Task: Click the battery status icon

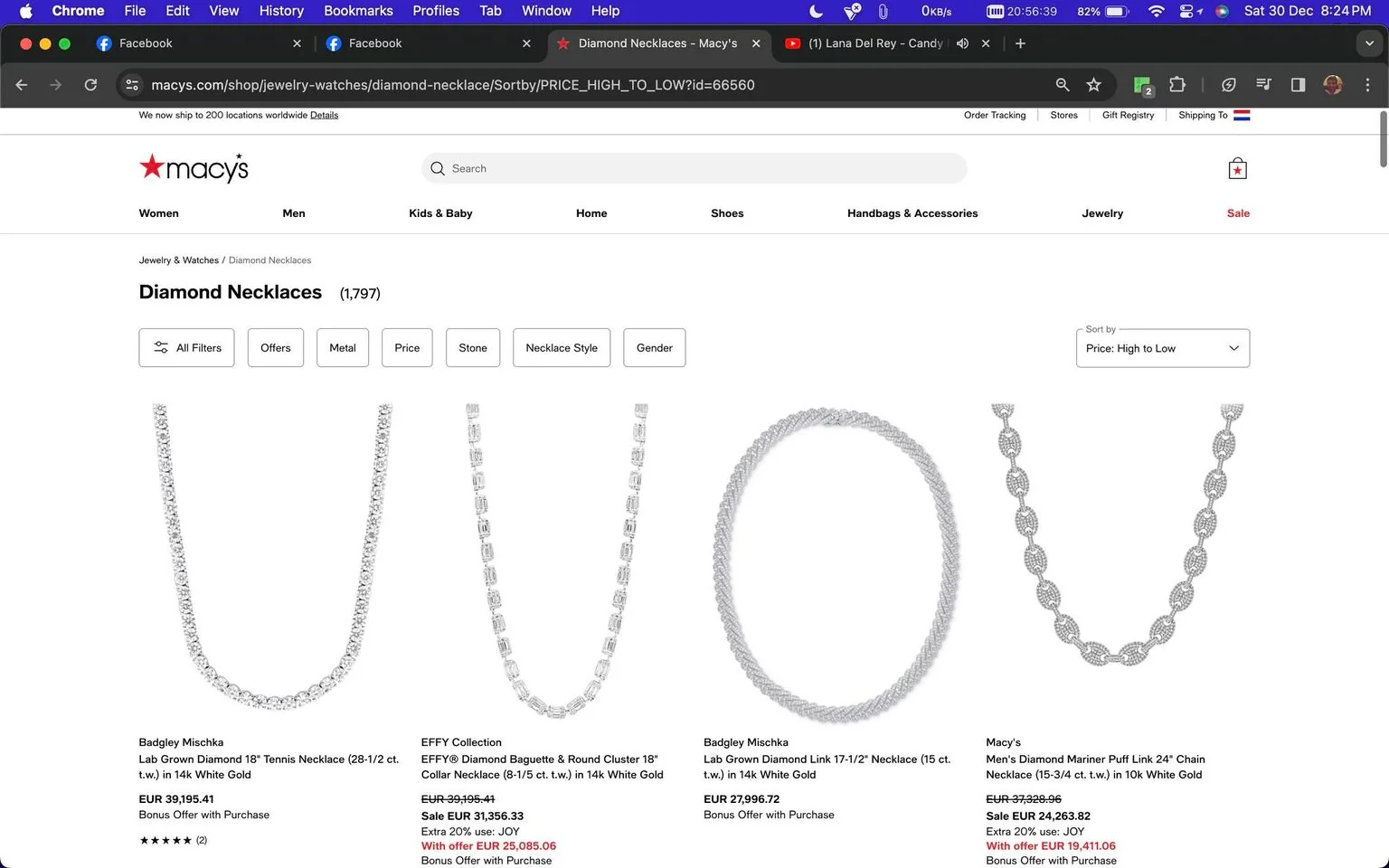Action: pyautogui.click(x=1117, y=11)
